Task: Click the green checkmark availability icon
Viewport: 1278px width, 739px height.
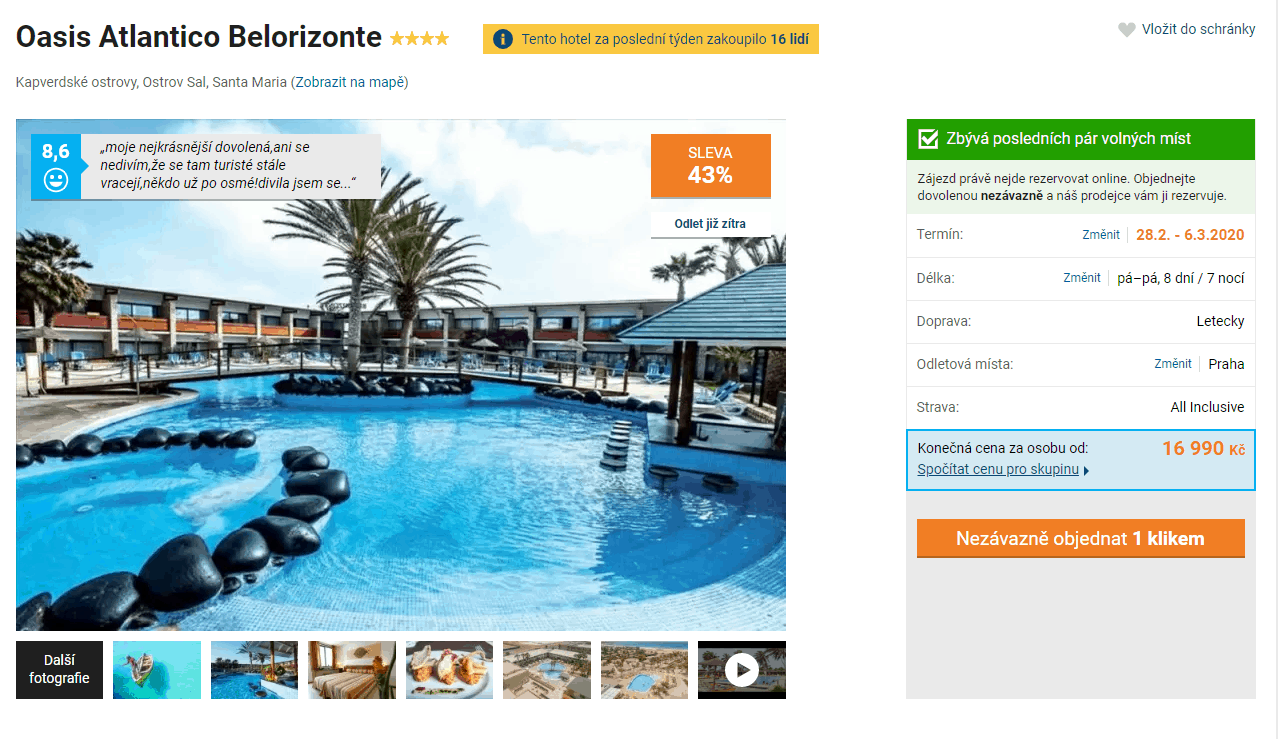Action: click(x=928, y=139)
